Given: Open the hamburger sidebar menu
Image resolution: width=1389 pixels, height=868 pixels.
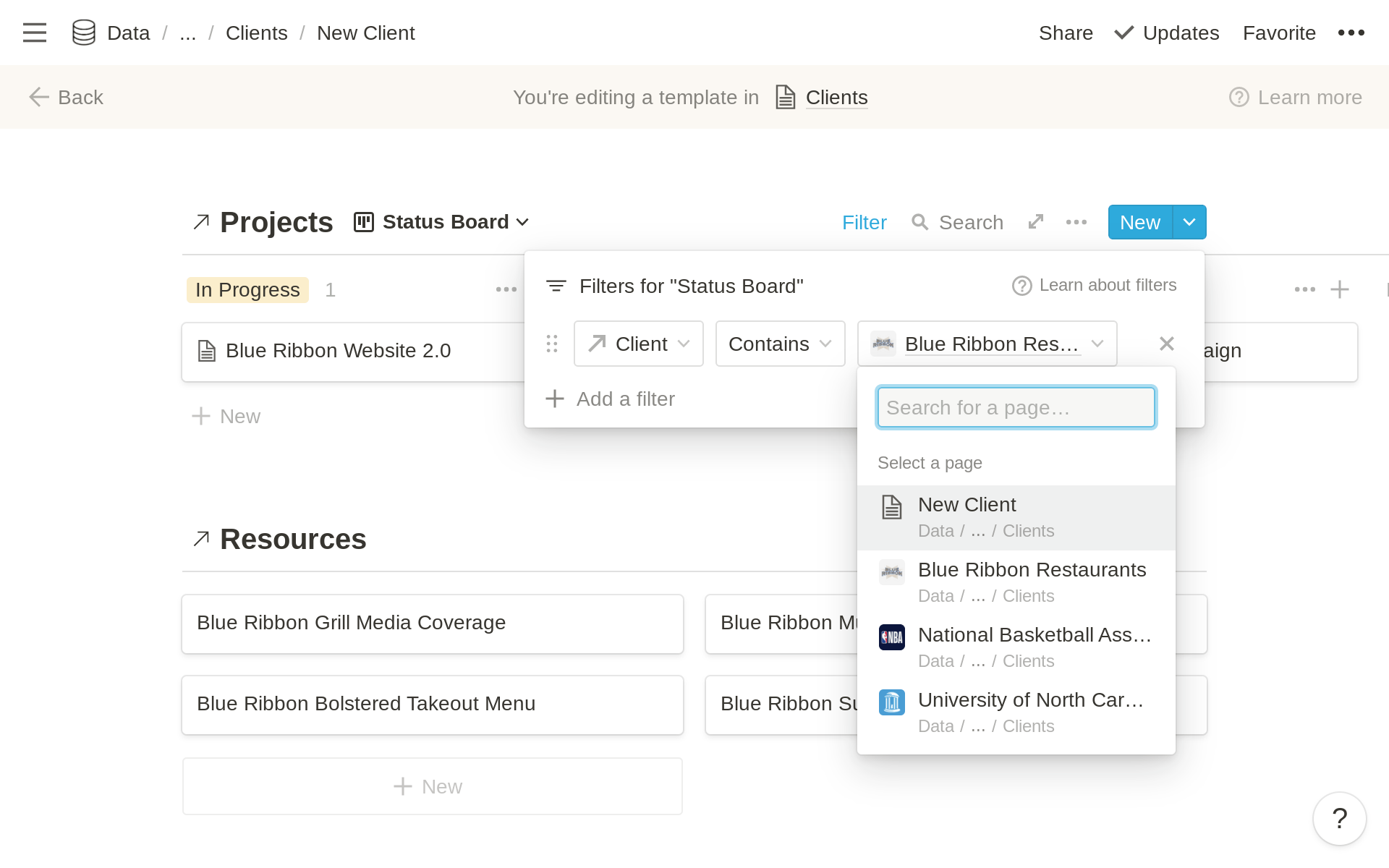Looking at the screenshot, I should point(34,33).
